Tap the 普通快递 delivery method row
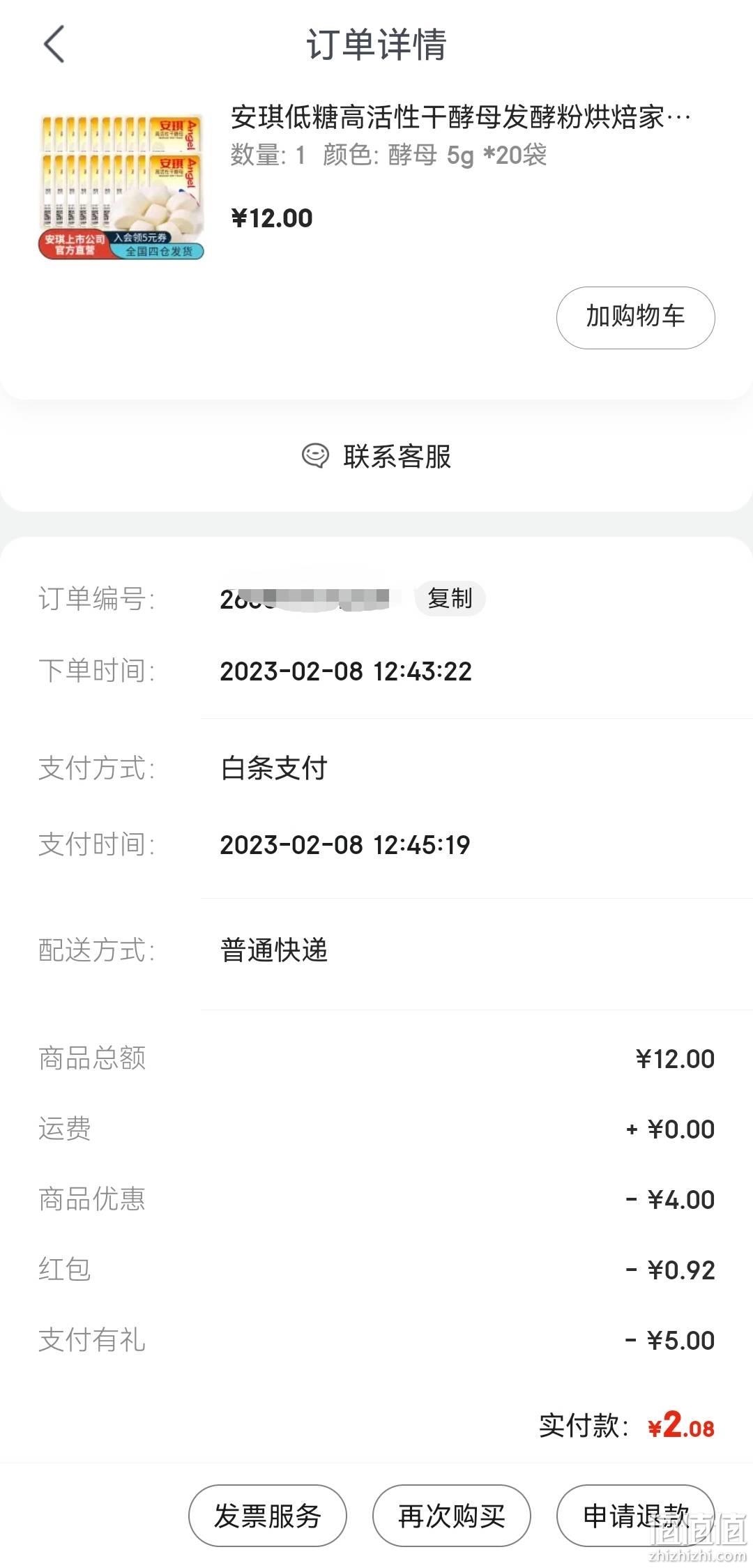Image resolution: width=753 pixels, height=1568 pixels. [376, 950]
